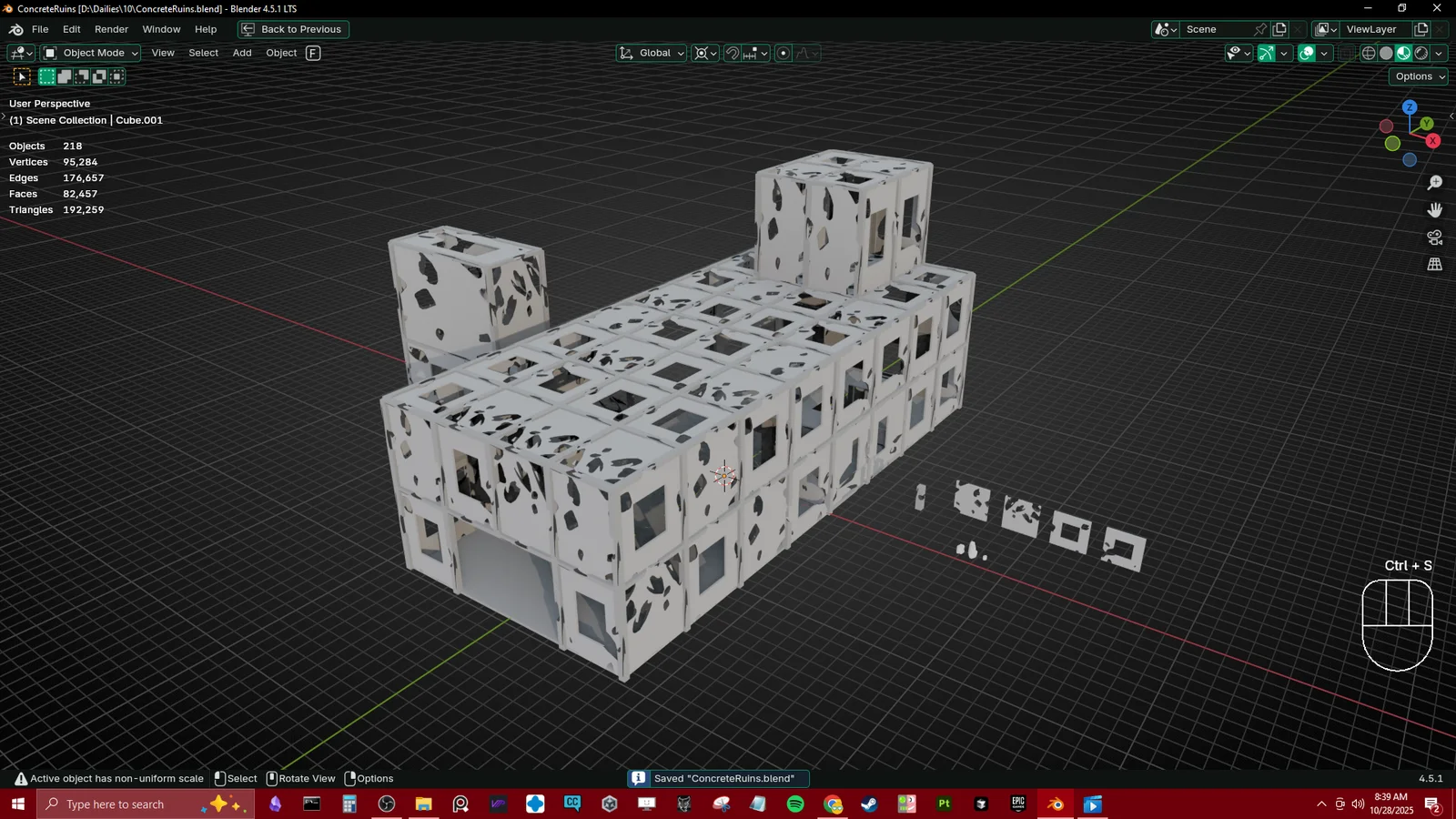Screen dimensions: 1456x819
Task: Toggle proportional editing in the header
Action: pos(783,53)
